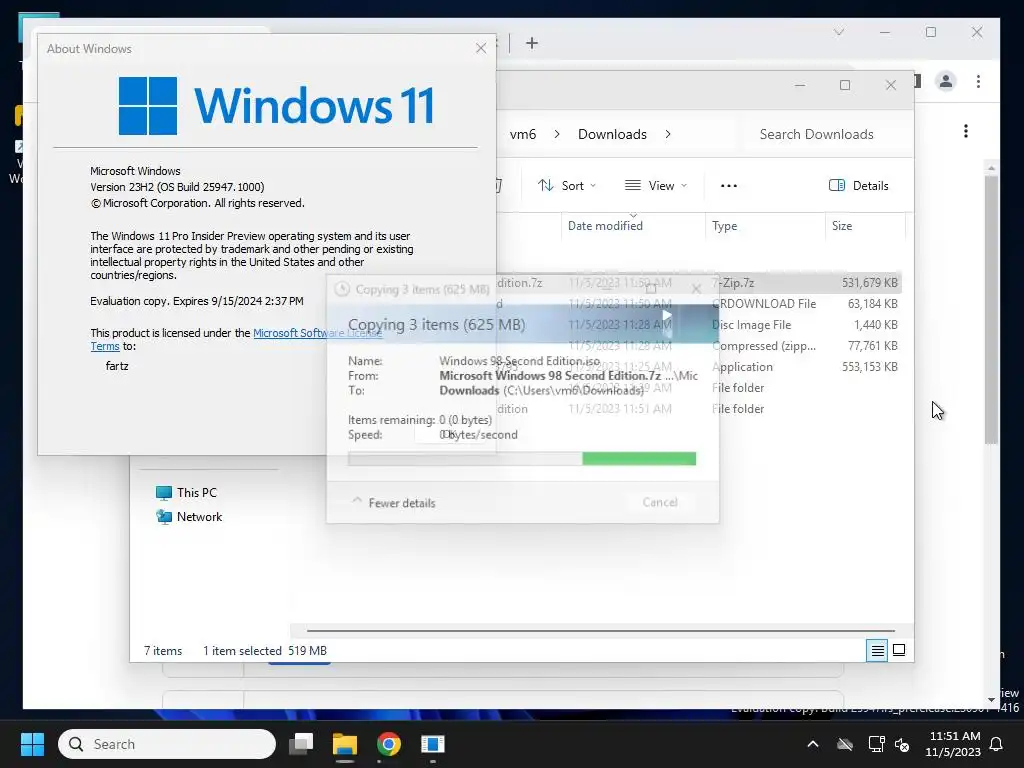
Task: Open Chrome's three-dot menu
Action: pyautogui.click(x=978, y=81)
